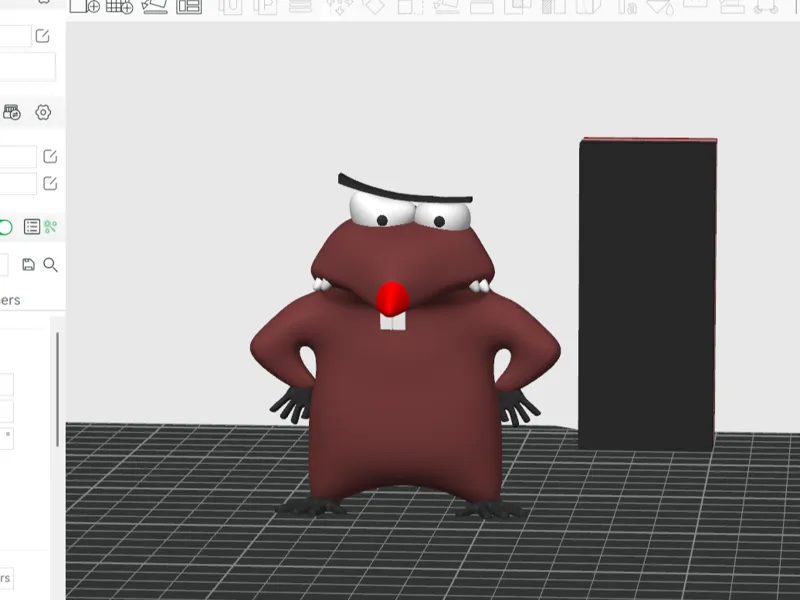
Task: Open the Mesh boolean tool
Action: coord(517,6)
